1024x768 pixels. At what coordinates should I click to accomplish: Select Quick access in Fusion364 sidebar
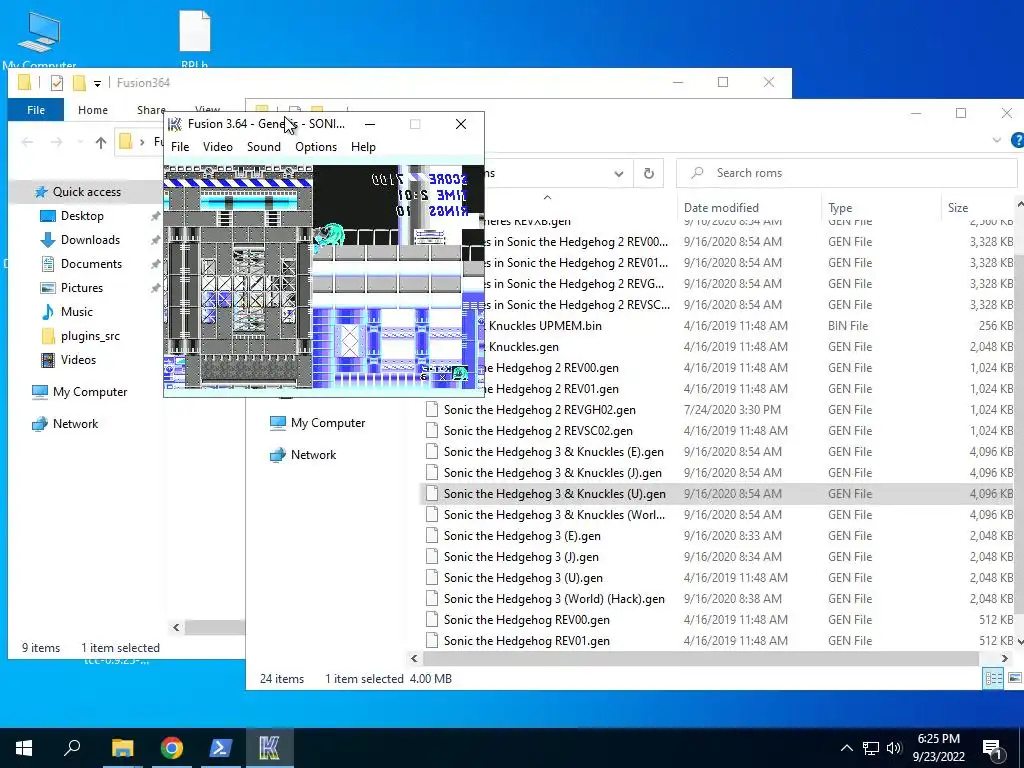(x=86, y=192)
